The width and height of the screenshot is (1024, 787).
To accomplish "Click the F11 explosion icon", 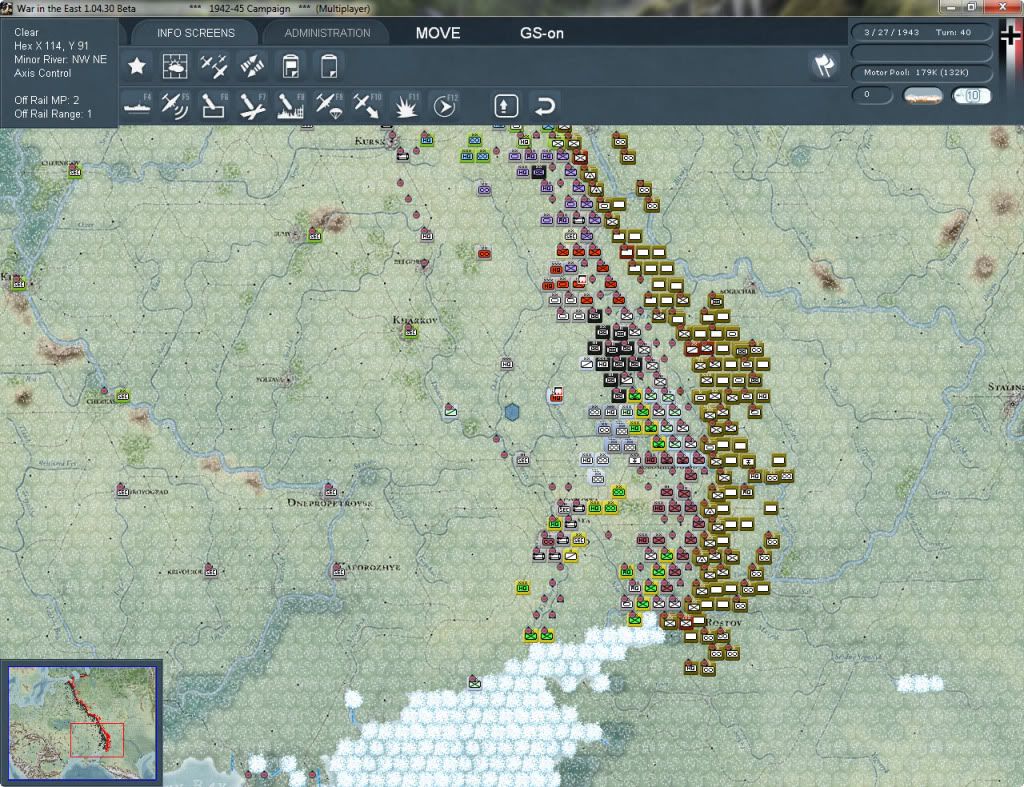I will pyautogui.click(x=406, y=106).
